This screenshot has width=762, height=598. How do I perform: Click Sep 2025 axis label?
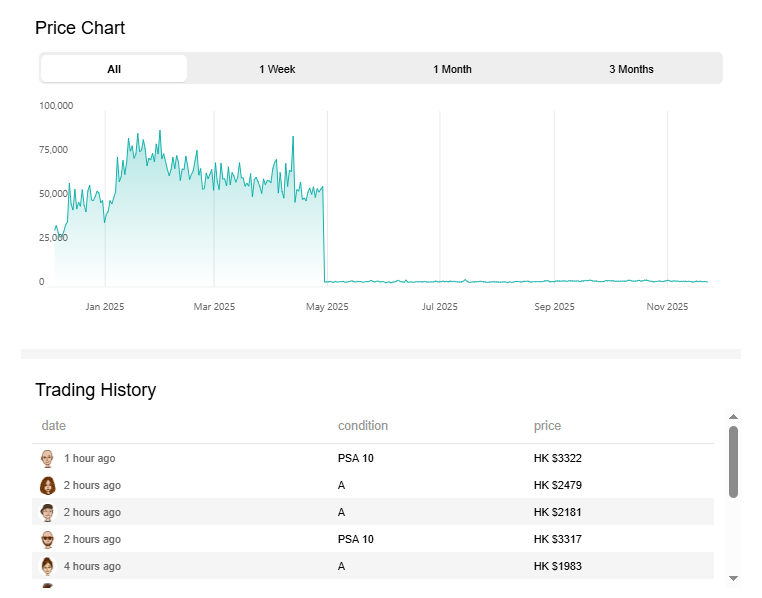(x=554, y=307)
